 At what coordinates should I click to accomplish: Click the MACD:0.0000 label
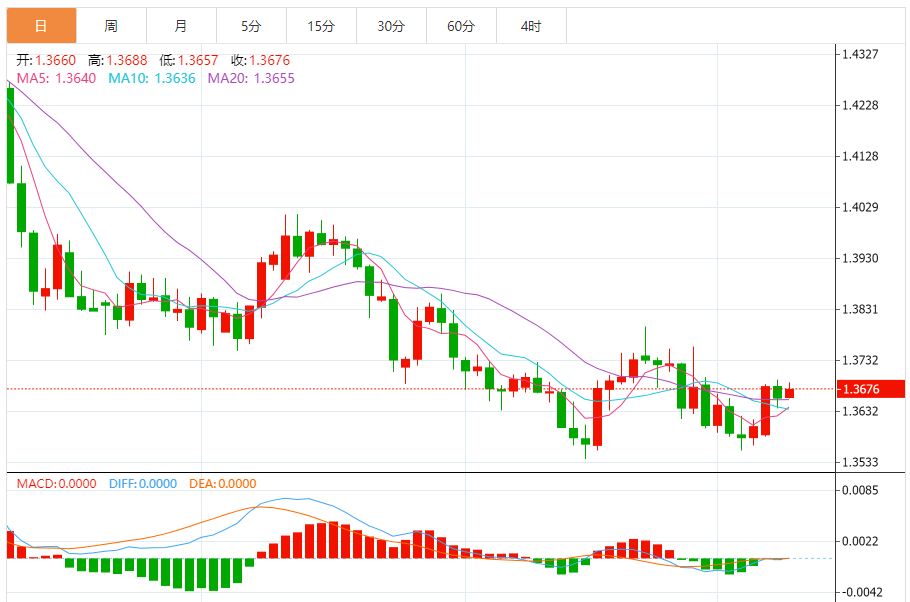point(56,484)
